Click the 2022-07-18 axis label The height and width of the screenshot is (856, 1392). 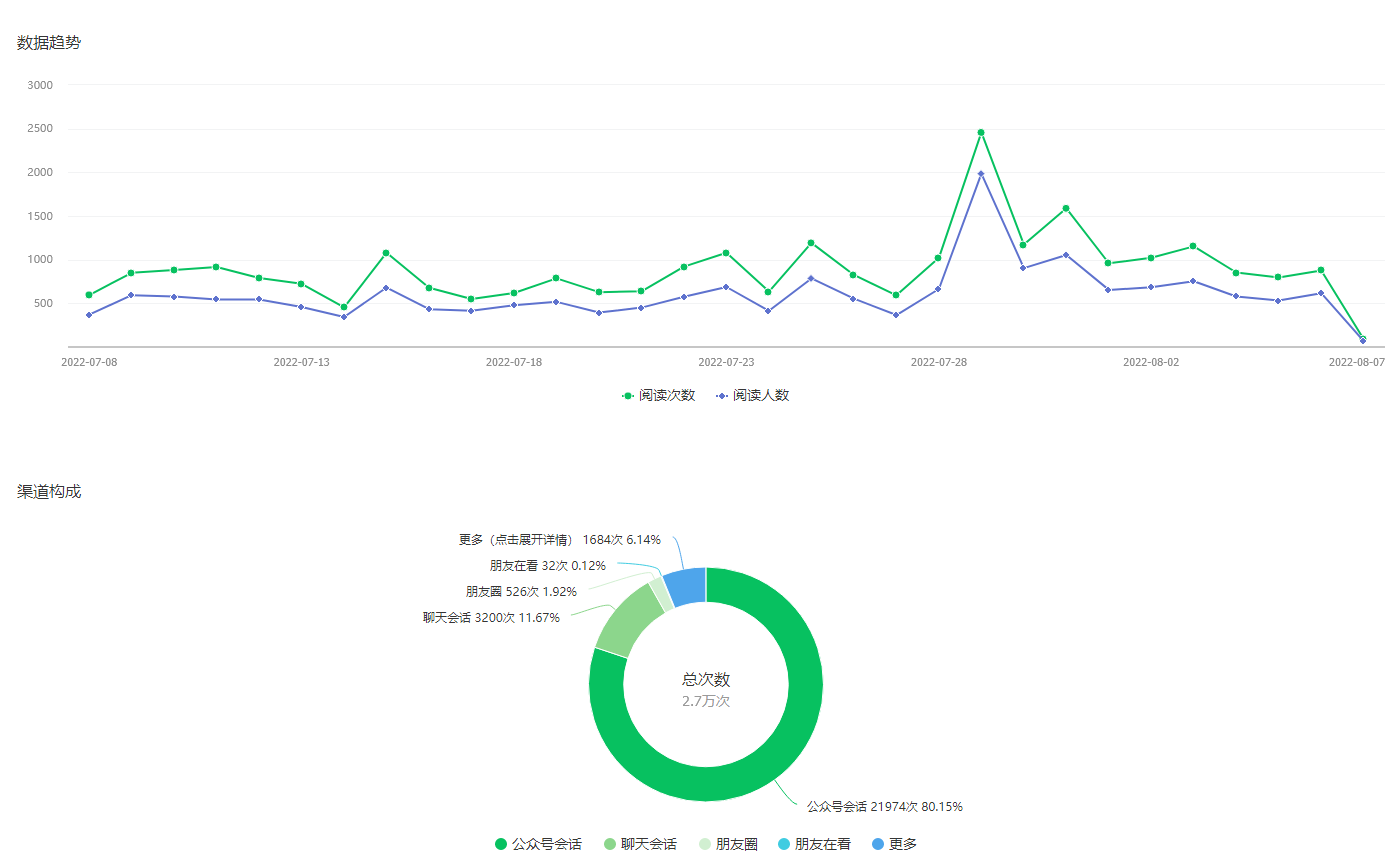coord(514,362)
